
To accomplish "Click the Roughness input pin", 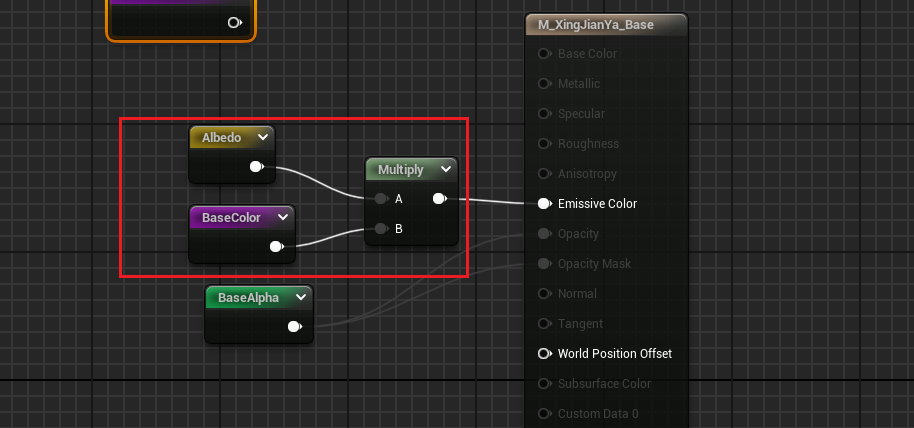I will point(544,144).
